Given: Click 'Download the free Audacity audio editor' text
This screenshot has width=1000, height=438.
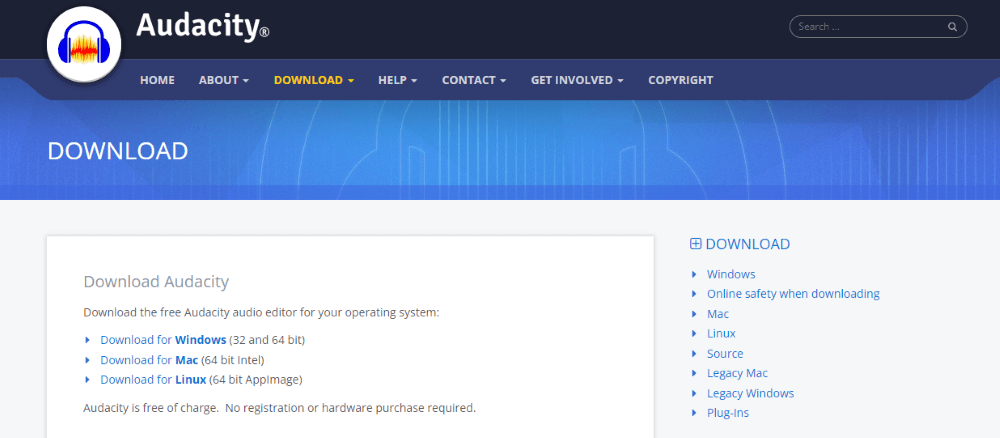Looking at the screenshot, I should coord(261,313).
